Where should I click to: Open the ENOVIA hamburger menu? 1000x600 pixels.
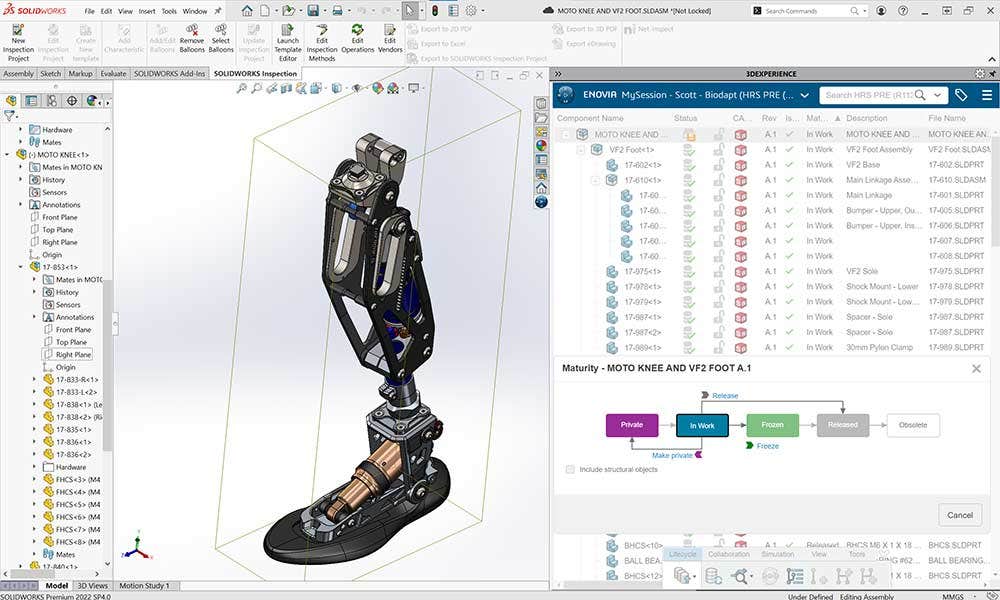(986, 95)
